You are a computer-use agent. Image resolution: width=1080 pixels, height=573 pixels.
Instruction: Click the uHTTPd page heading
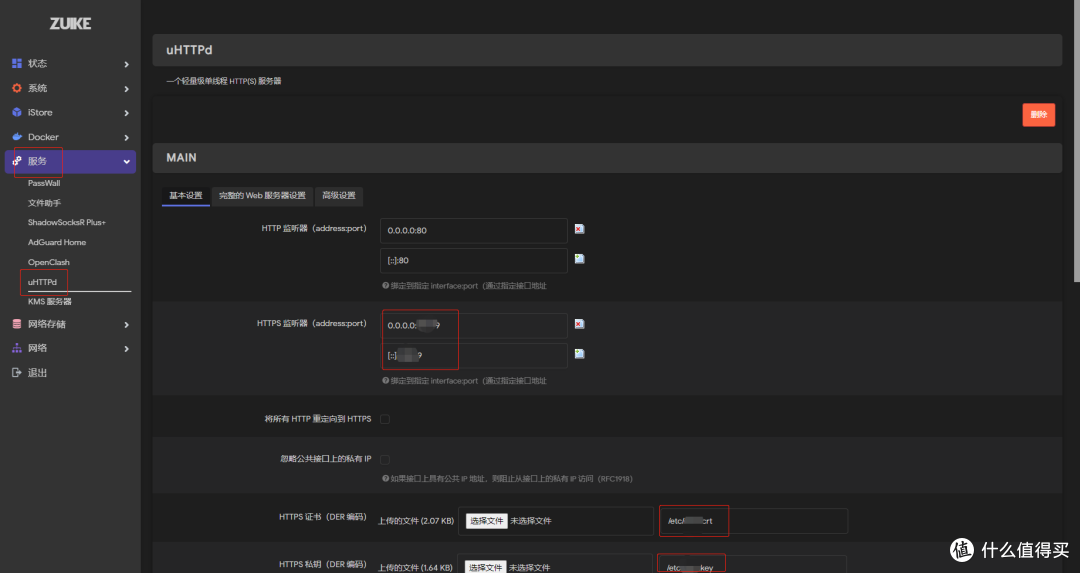[189, 50]
